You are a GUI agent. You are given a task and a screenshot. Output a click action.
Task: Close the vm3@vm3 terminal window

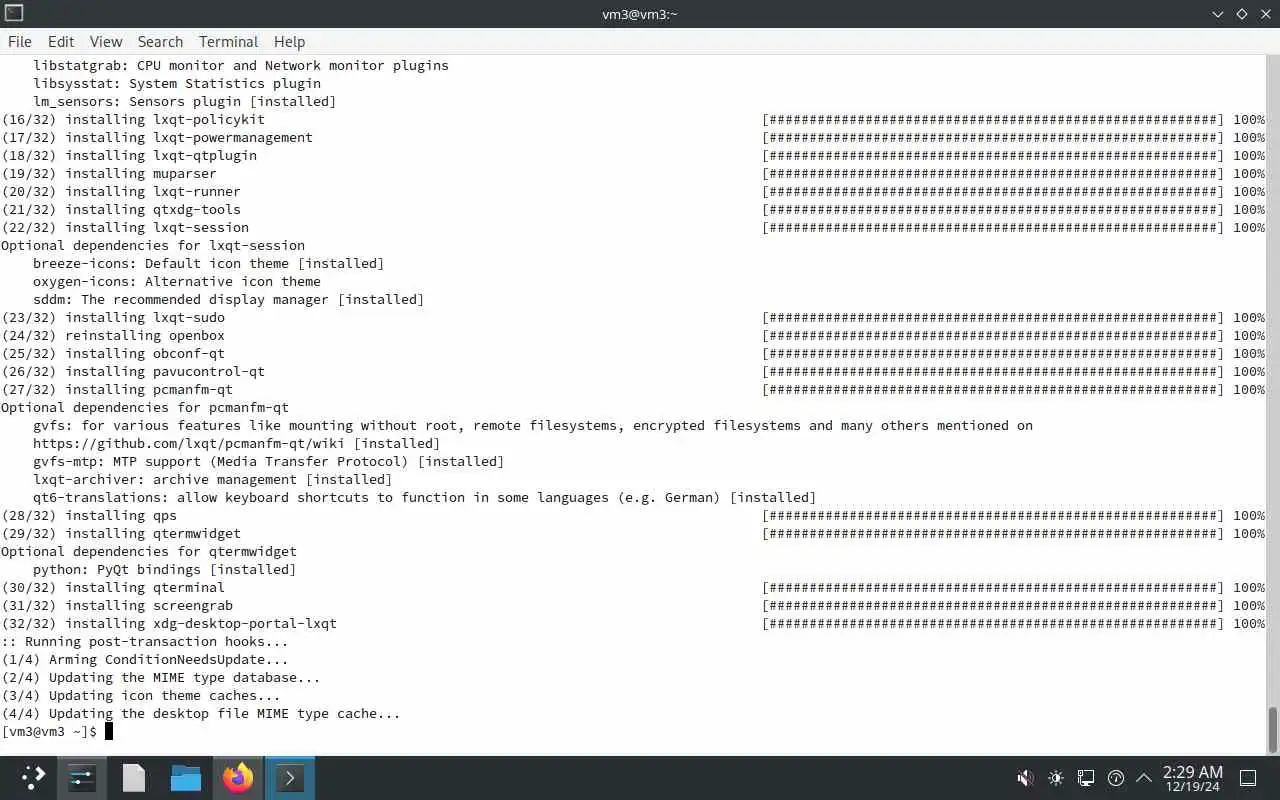[1266, 14]
